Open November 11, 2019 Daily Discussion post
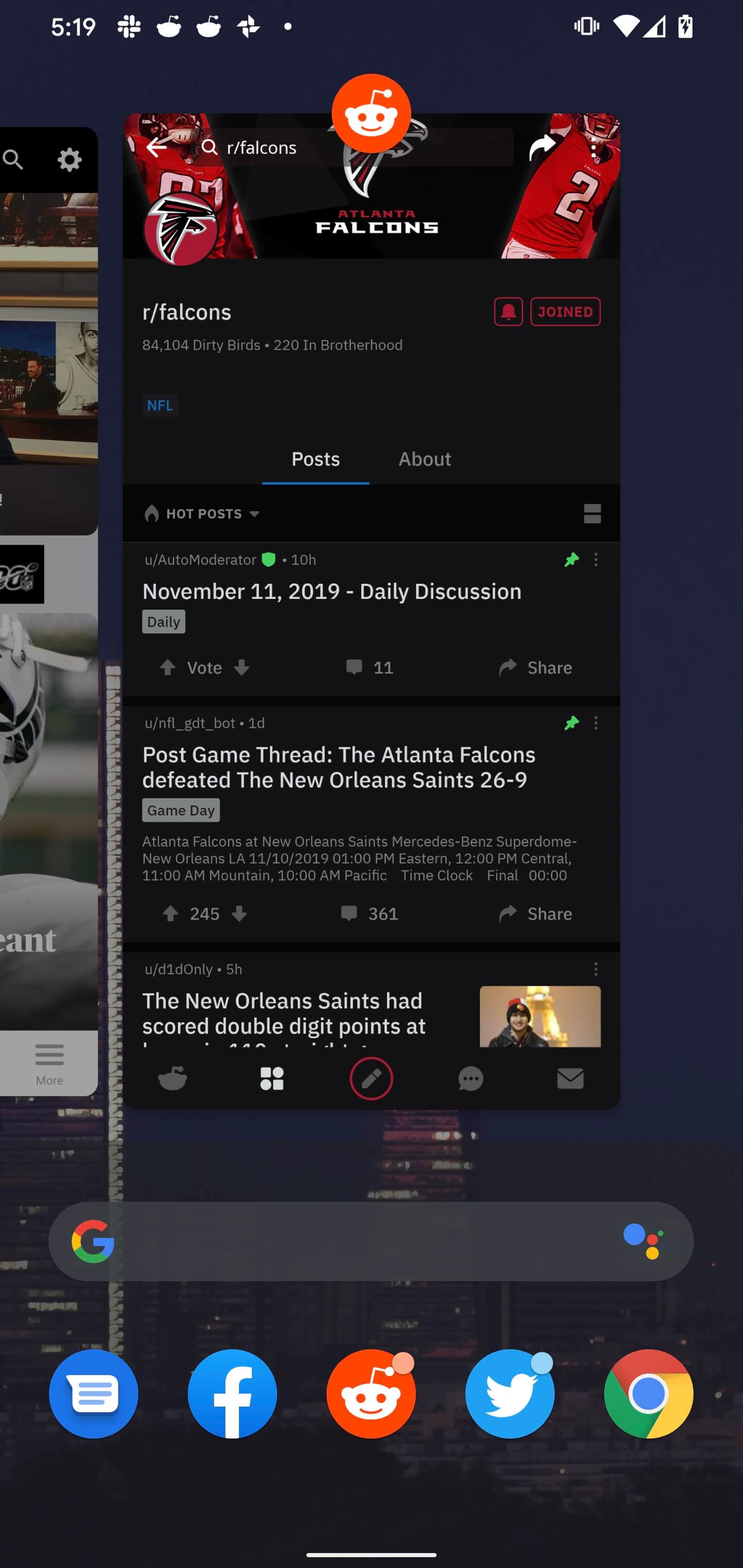The width and height of the screenshot is (743, 1568). click(x=332, y=591)
